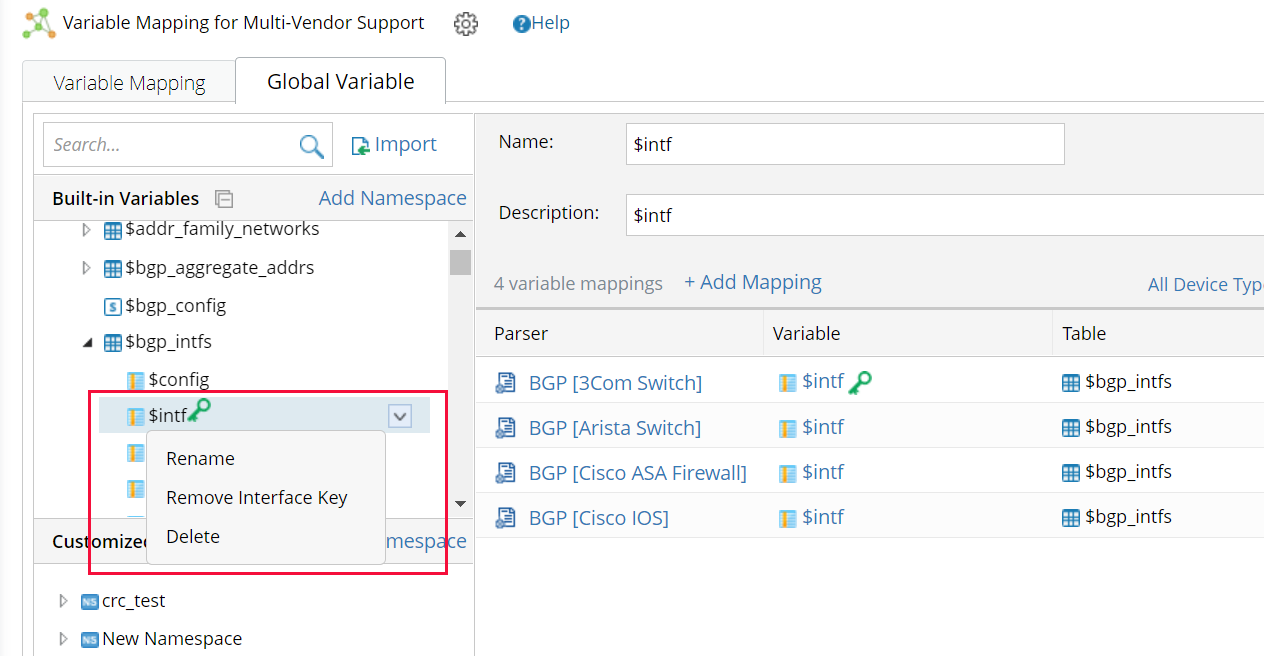The image size is (1264, 656).
Task: Expand the $addr_family_networks node
Action: point(86,229)
